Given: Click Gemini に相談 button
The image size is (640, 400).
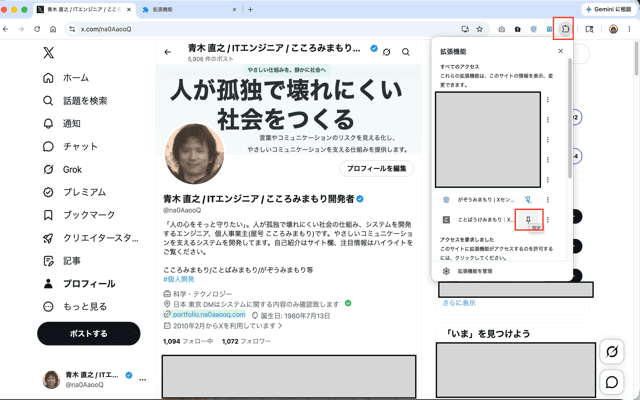Looking at the screenshot, I should [609, 9].
